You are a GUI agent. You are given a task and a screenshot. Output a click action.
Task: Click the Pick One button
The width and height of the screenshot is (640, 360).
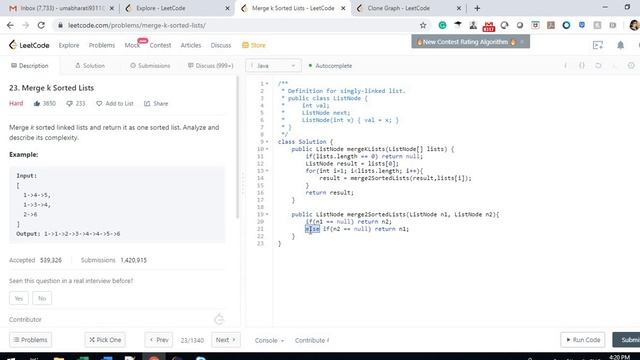(105, 340)
